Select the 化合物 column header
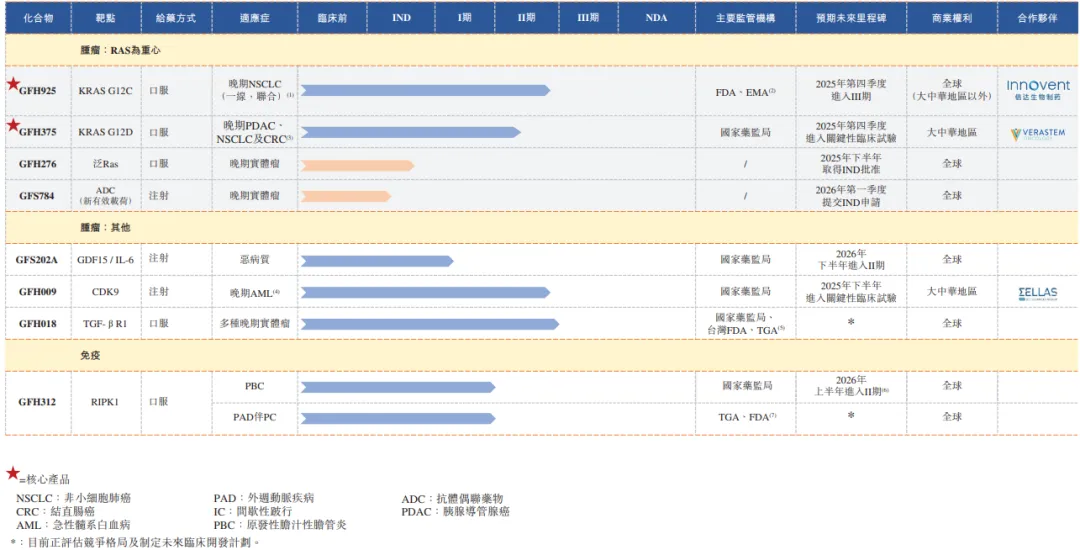1080x550 pixels. (x=37, y=18)
